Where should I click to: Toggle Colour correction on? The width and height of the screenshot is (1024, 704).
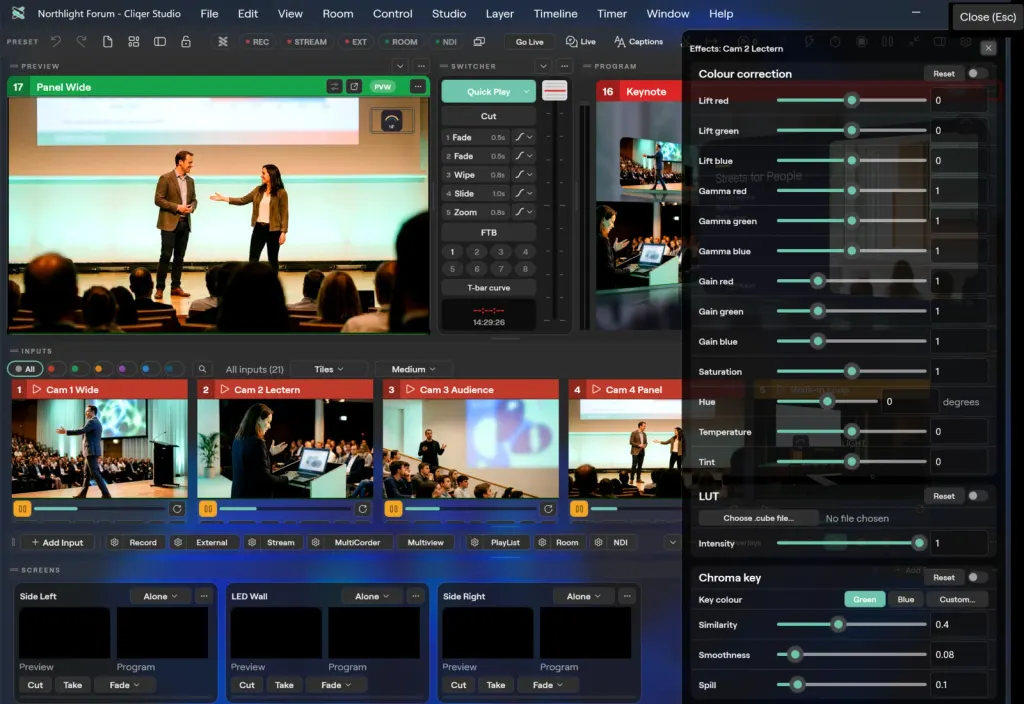pos(976,73)
